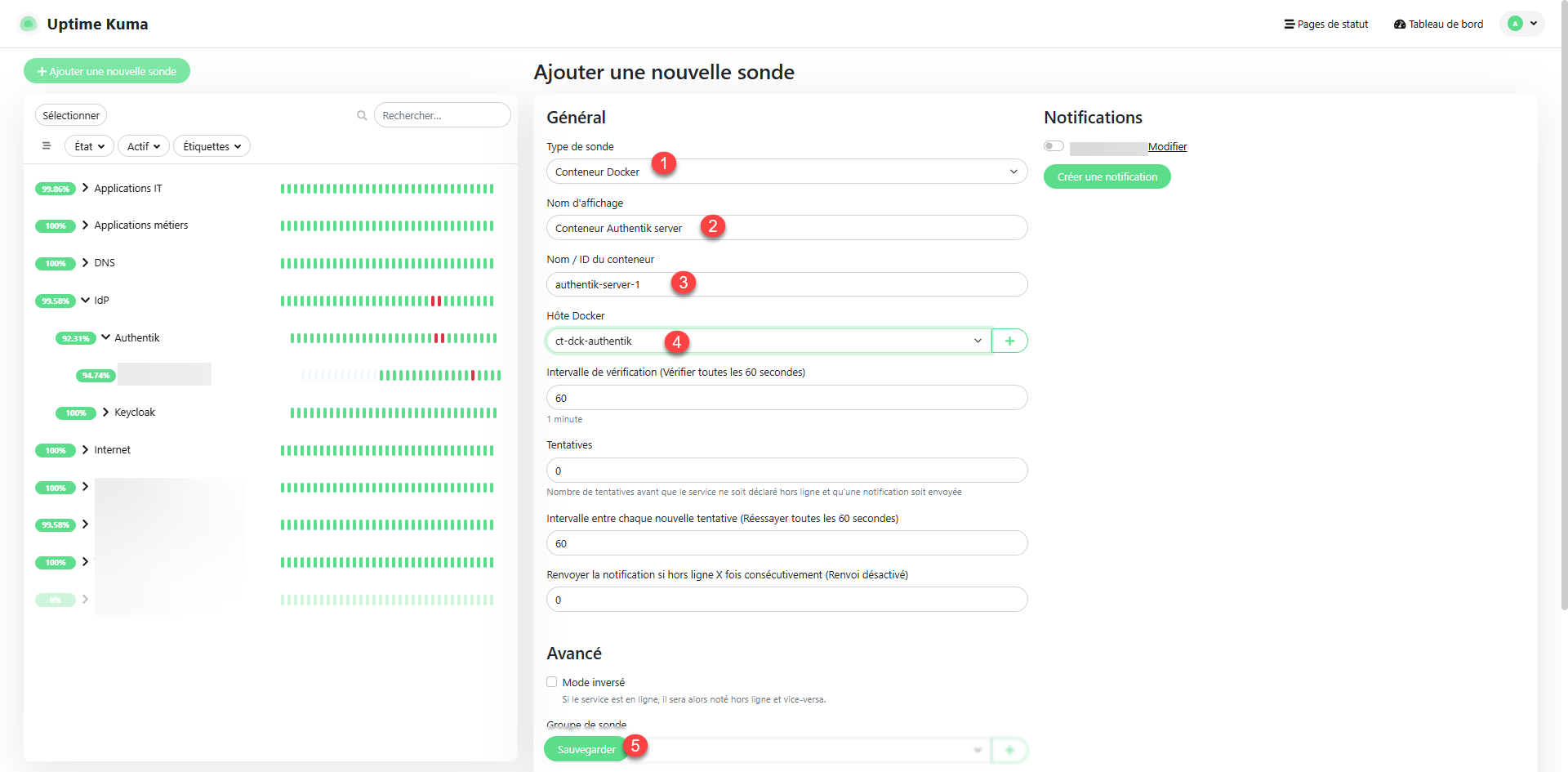Open the Hôte Docker select dropdown
1568x772 pixels.
(x=768, y=341)
